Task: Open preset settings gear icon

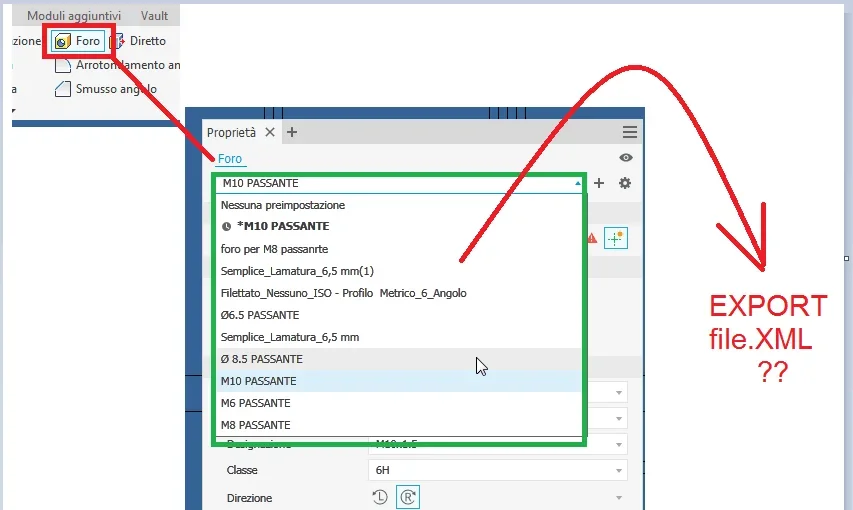Action: (x=625, y=183)
